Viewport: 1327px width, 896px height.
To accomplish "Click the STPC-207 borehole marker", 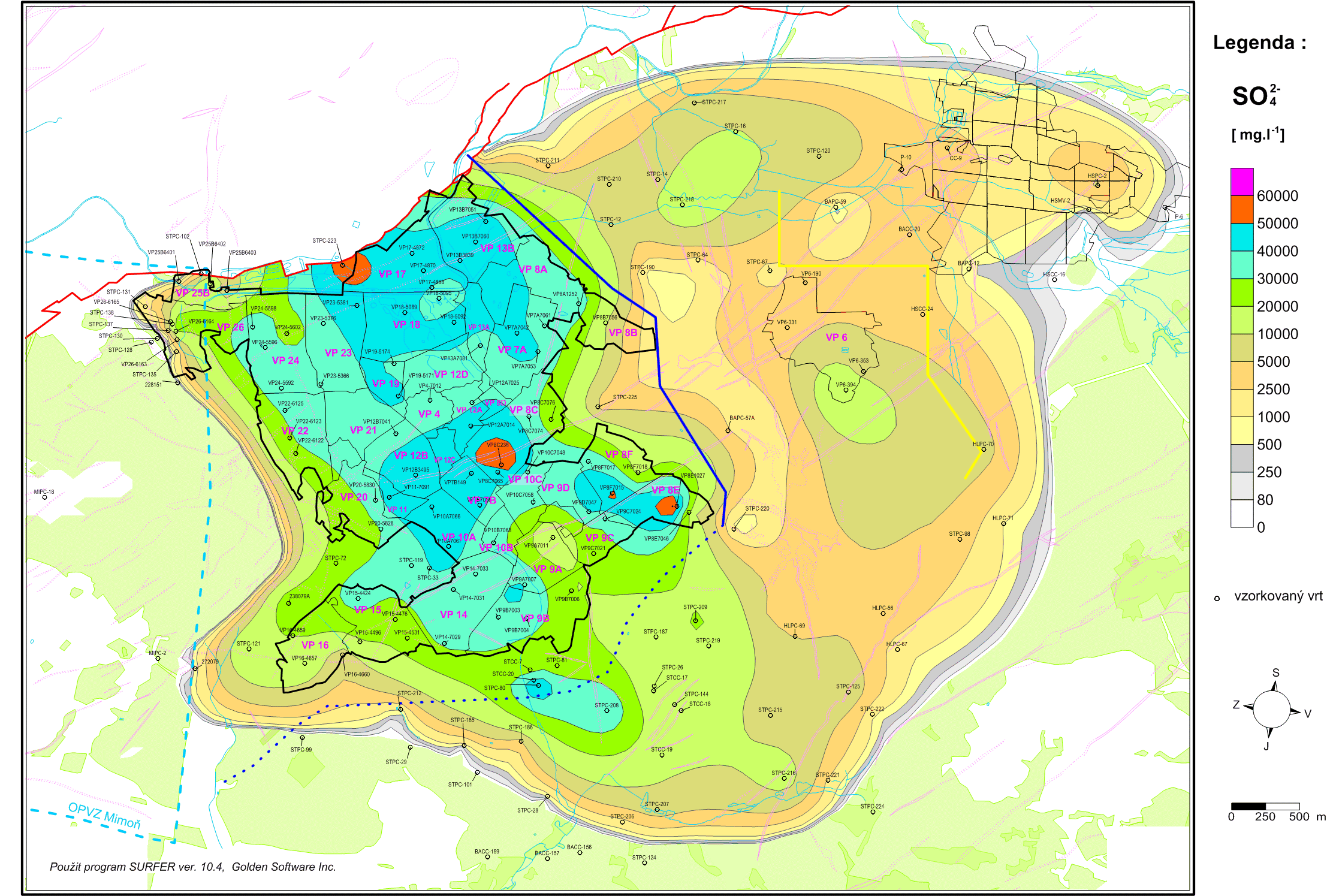I will click(x=657, y=810).
